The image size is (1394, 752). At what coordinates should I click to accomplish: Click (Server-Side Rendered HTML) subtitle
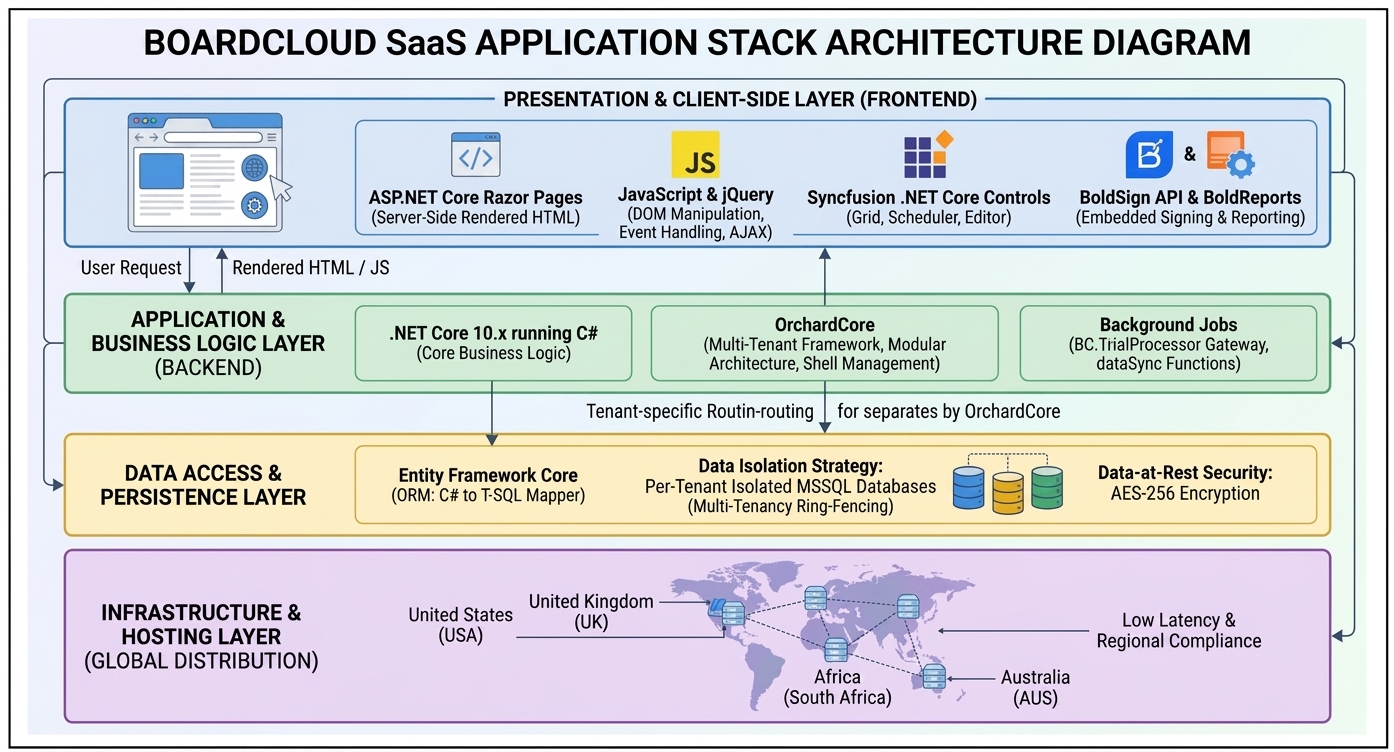coord(475,217)
